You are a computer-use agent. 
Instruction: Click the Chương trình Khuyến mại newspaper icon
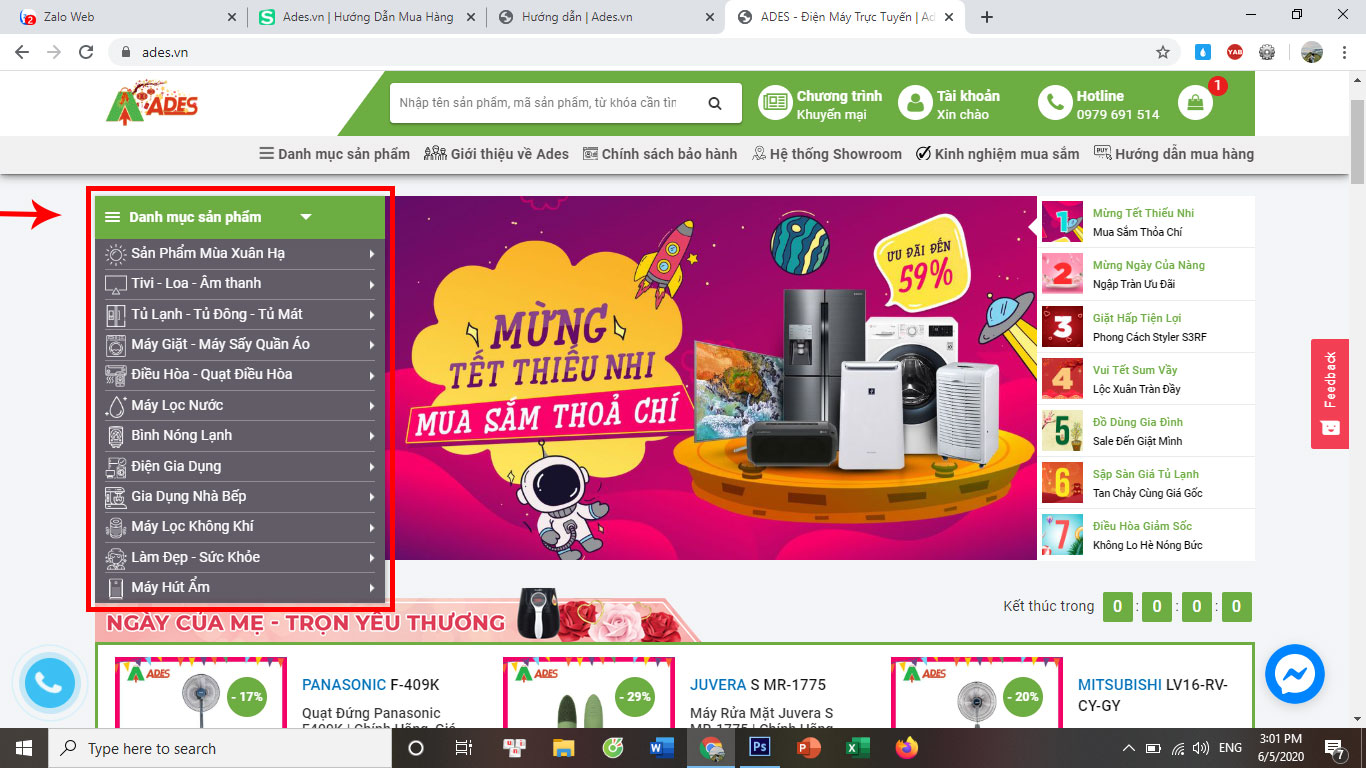coord(774,103)
